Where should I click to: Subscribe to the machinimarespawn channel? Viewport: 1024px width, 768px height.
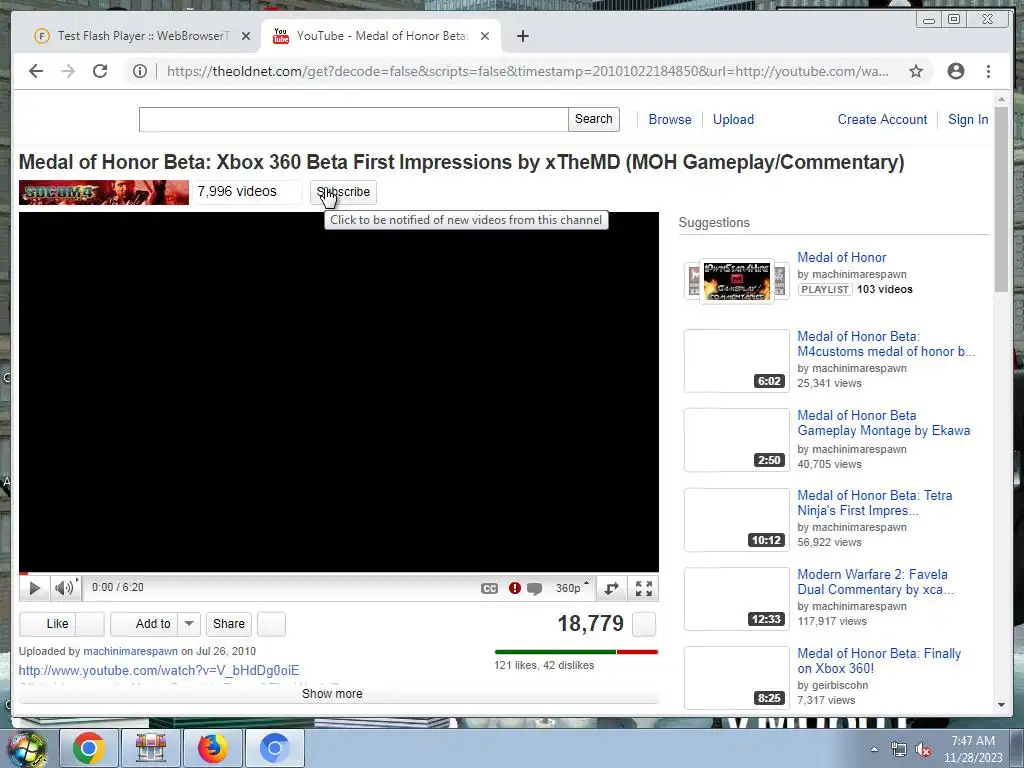pos(344,192)
